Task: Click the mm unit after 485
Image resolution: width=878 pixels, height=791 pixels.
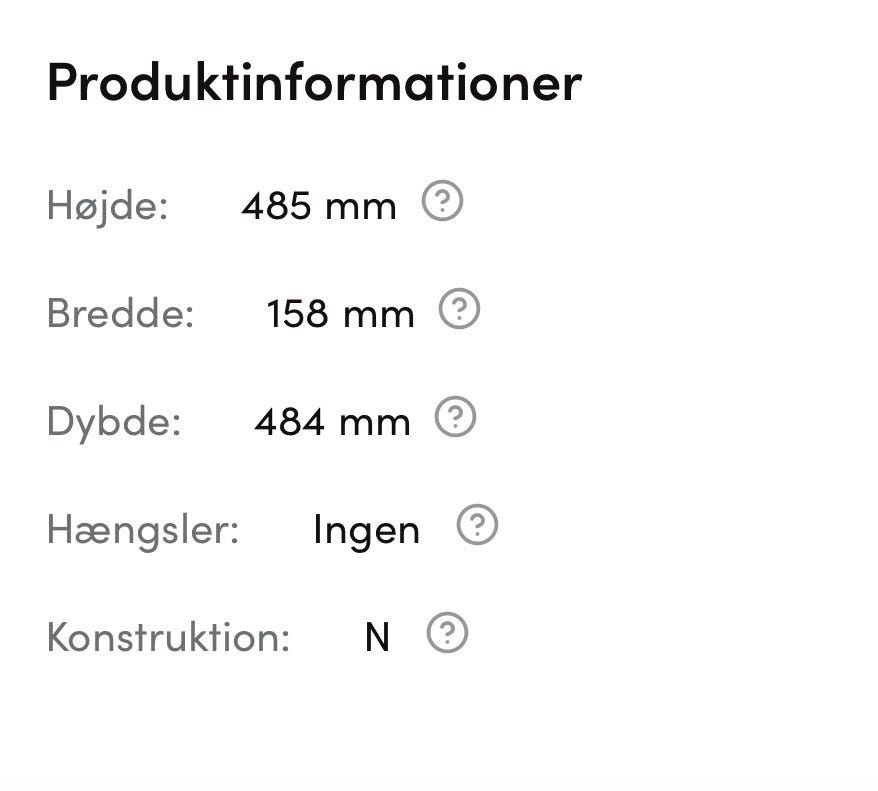Action: click(x=360, y=208)
